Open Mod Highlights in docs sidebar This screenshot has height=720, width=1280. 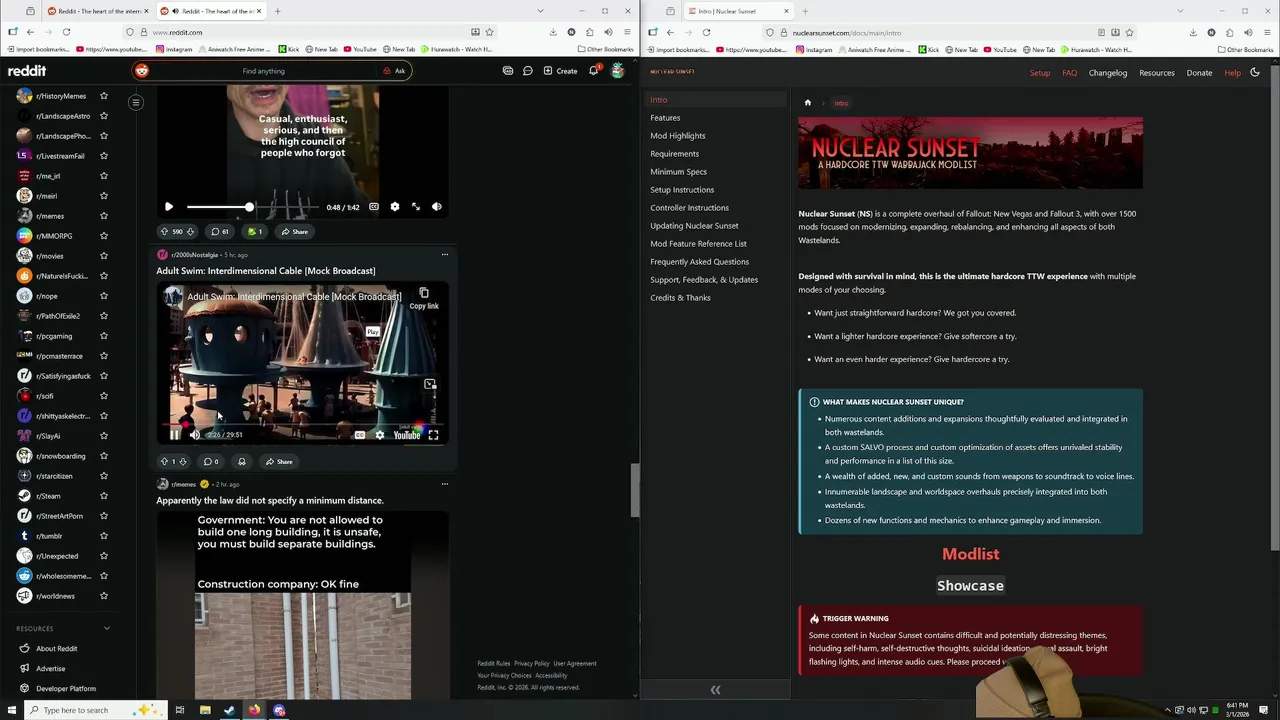tap(678, 136)
